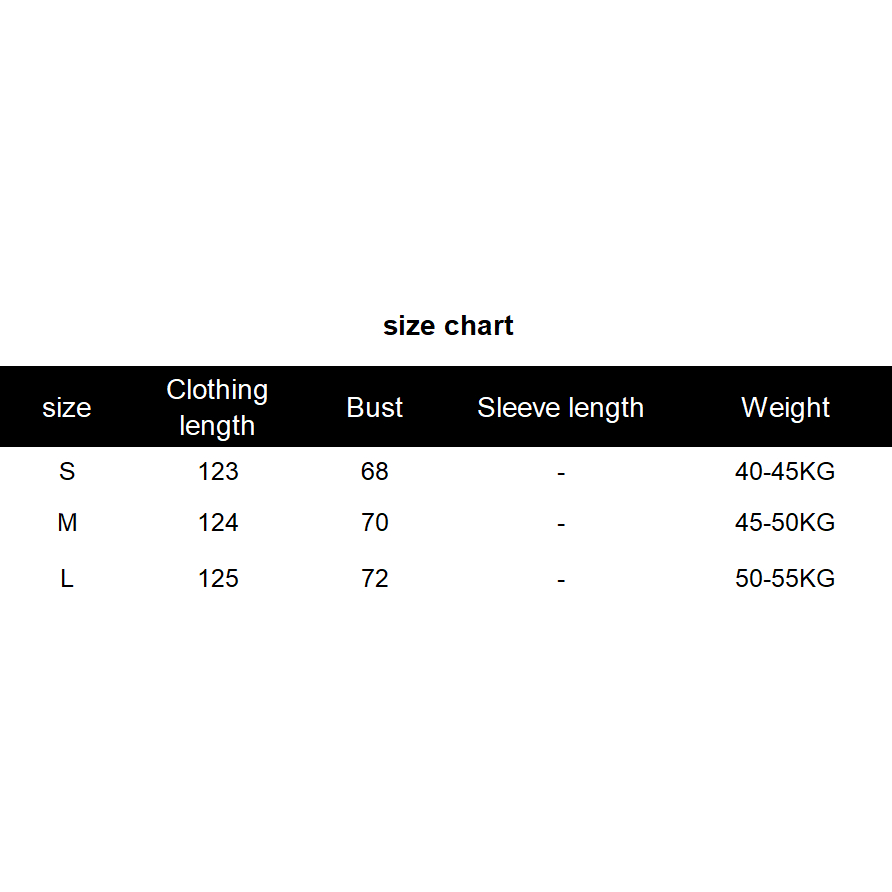Click the size "L" row label
Screen dimensions: 892x892
point(67,579)
